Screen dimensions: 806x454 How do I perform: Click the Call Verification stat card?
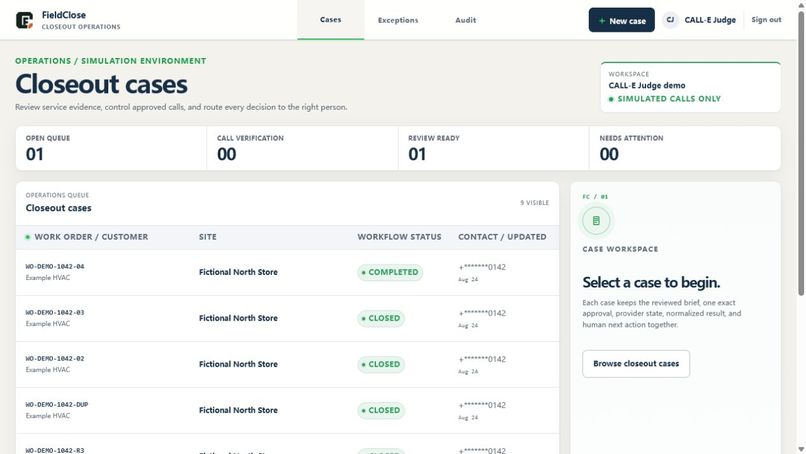pos(302,148)
